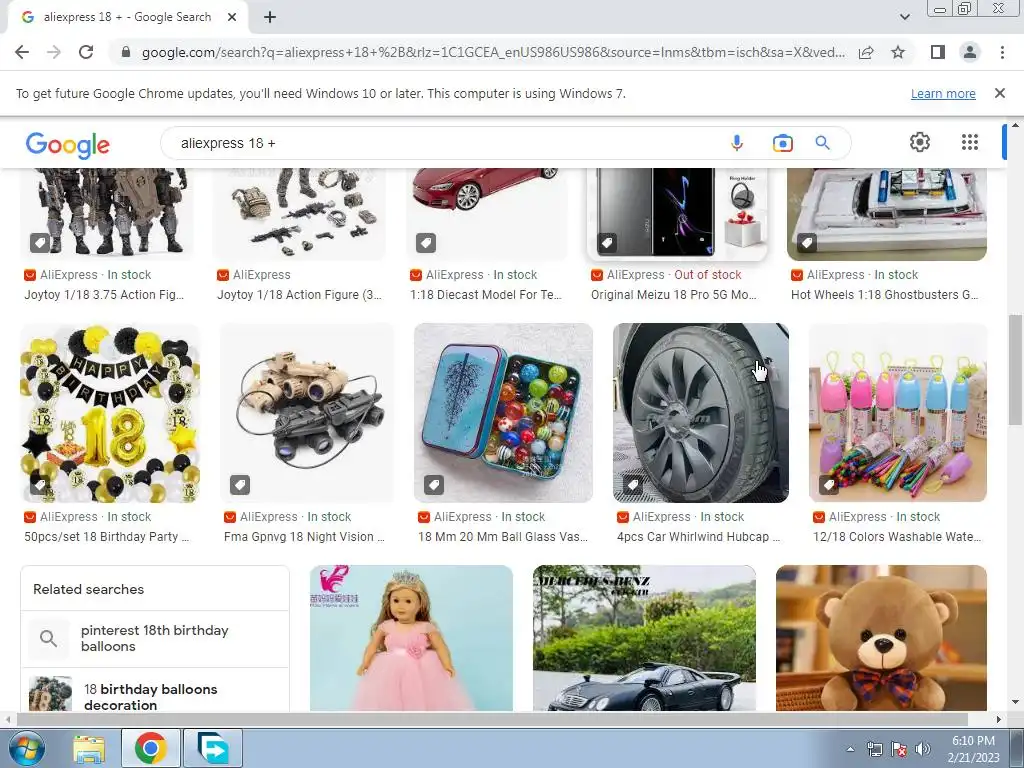Open the Ghostbusters Hot Wheels image
The height and width of the screenshot is (768, 1024).
(x=887, y=214)
